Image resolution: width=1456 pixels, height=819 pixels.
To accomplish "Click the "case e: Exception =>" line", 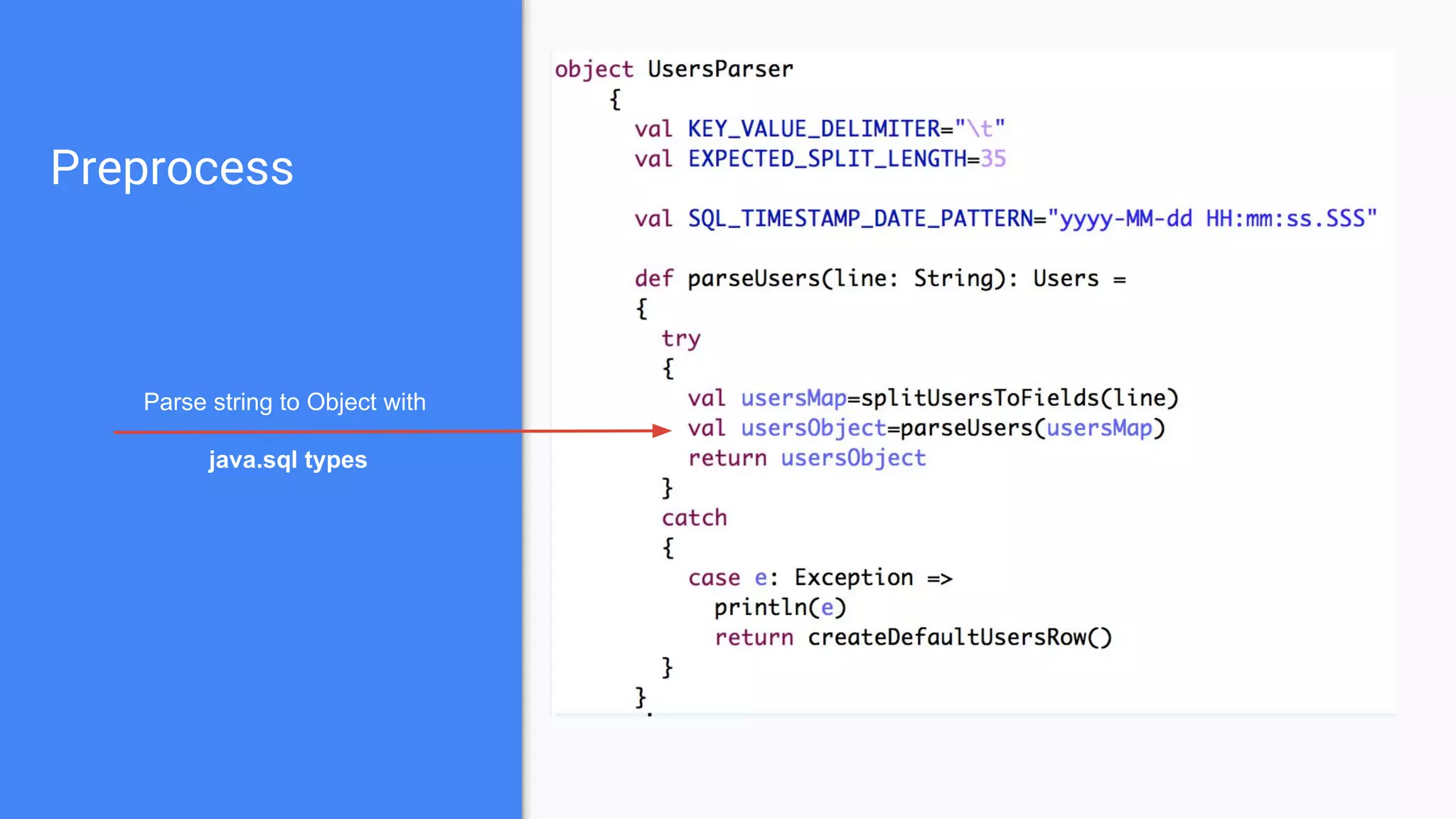I will tap(820, 578).
